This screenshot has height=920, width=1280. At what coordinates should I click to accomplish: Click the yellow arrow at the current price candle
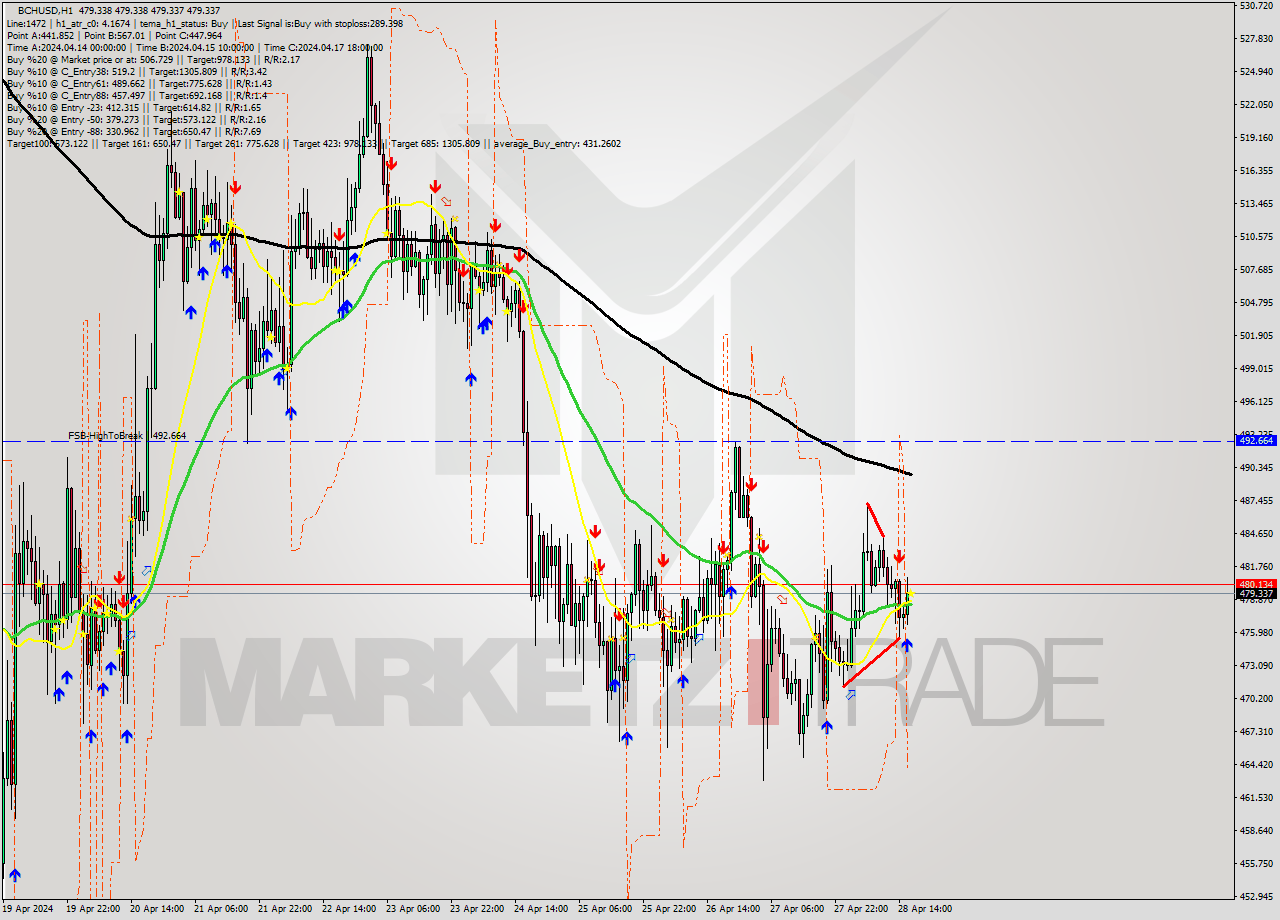(910, 593)
